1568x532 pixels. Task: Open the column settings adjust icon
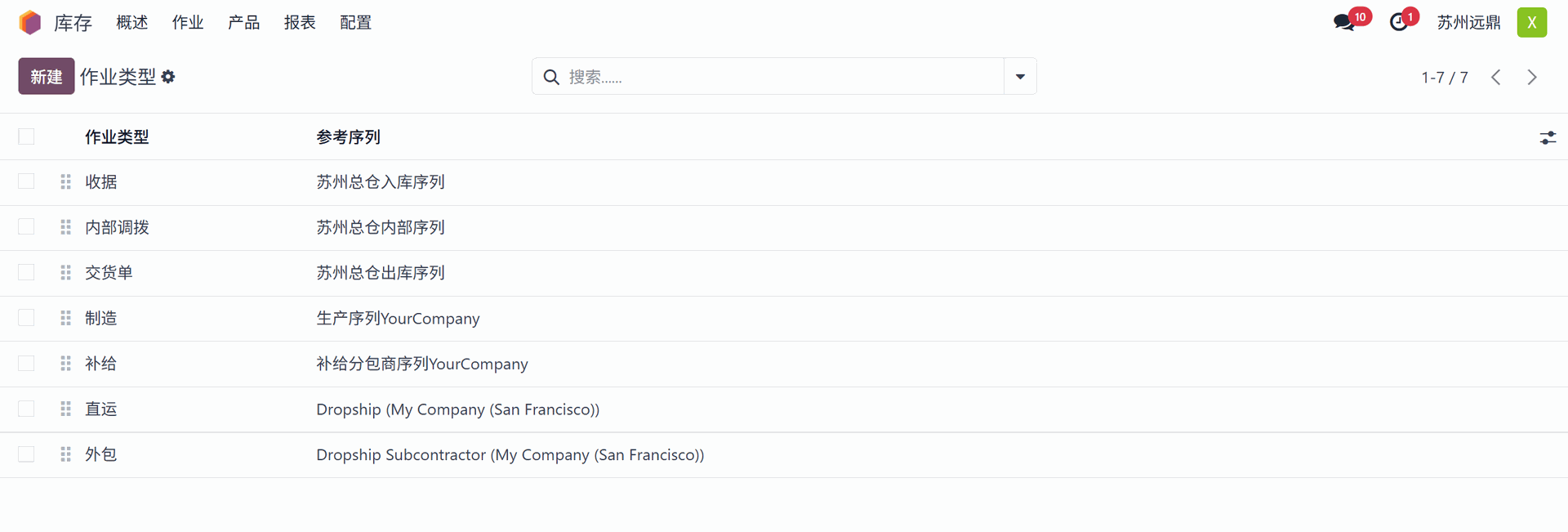pyautogui.click(x=1547, y=137)
